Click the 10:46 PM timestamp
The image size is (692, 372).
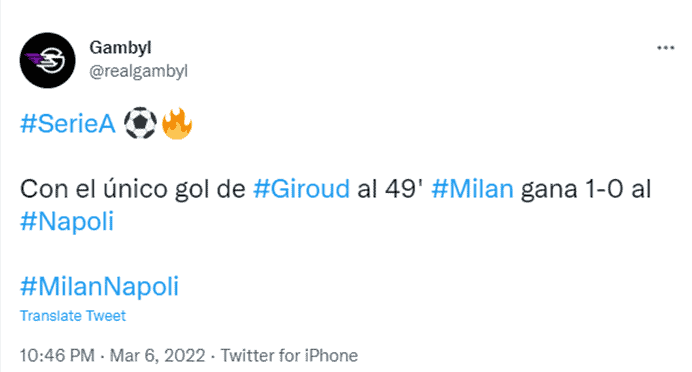pos(57,355)
